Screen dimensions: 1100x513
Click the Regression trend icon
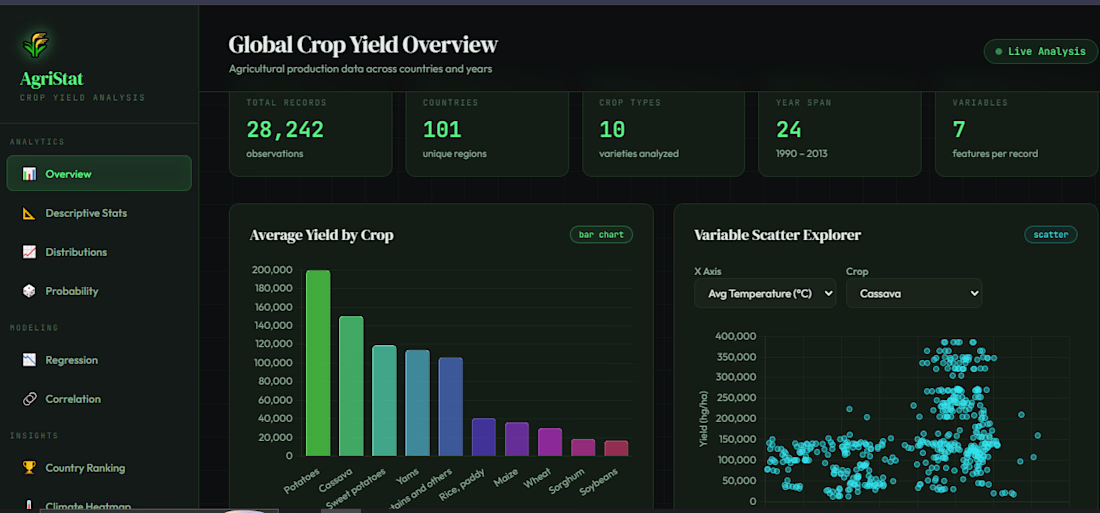click(29, 360)
